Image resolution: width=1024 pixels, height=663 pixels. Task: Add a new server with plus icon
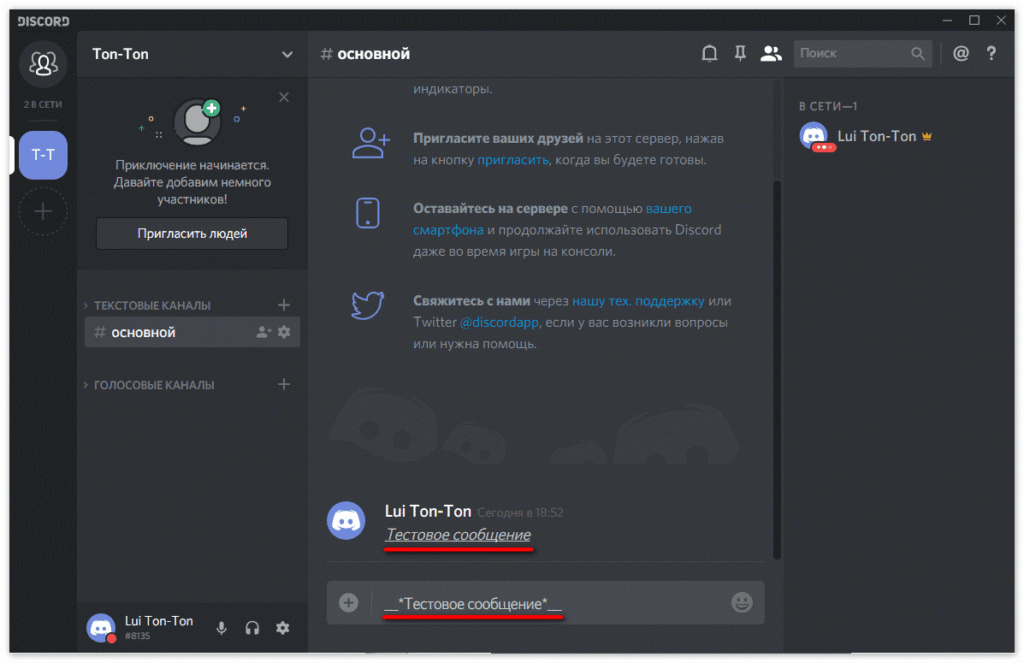43,211
